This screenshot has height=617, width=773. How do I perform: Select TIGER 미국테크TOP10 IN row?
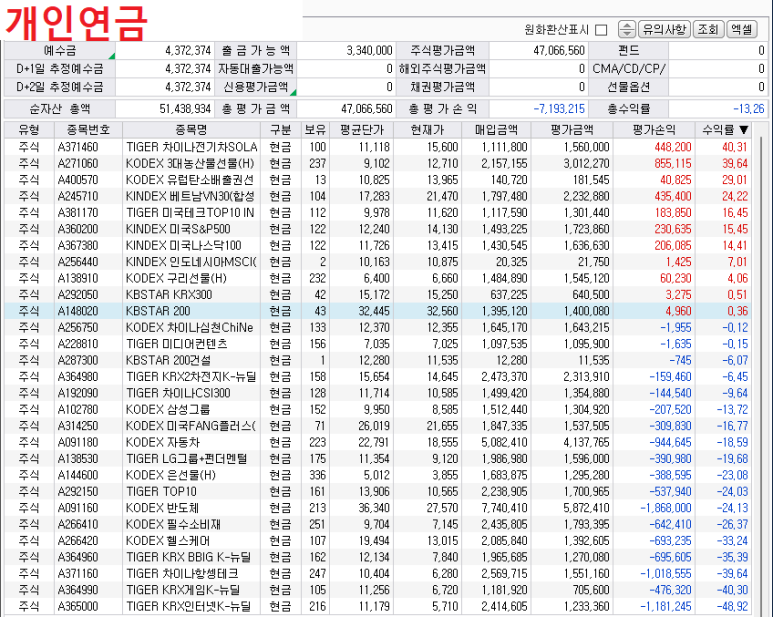pyautogui.click(x=378, y=212)
